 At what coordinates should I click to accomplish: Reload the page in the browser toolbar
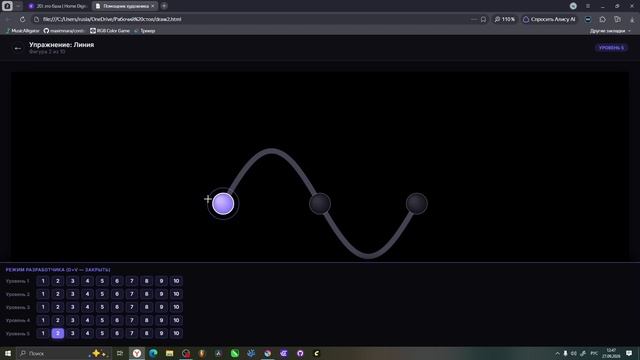[x=22, y=19]
